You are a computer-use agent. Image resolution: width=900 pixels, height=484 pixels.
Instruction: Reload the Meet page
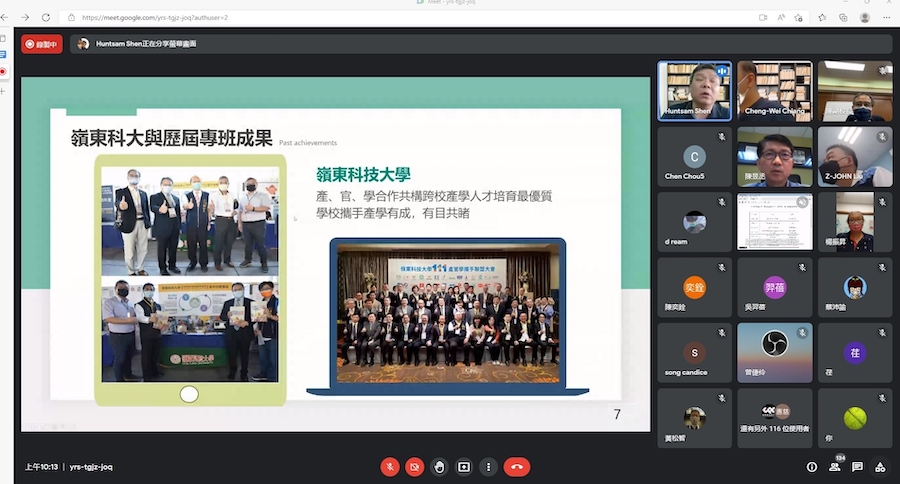point(46,18)
